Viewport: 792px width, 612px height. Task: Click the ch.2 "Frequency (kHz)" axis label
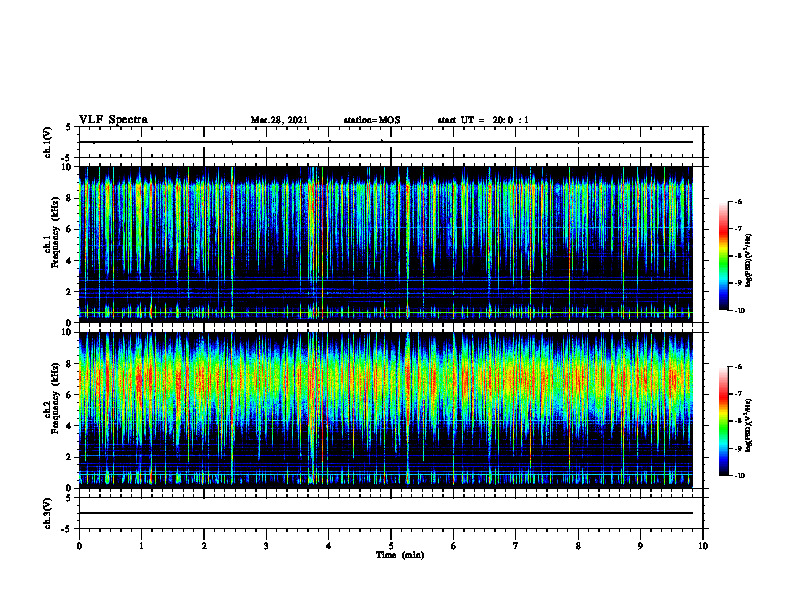(55, 397)
